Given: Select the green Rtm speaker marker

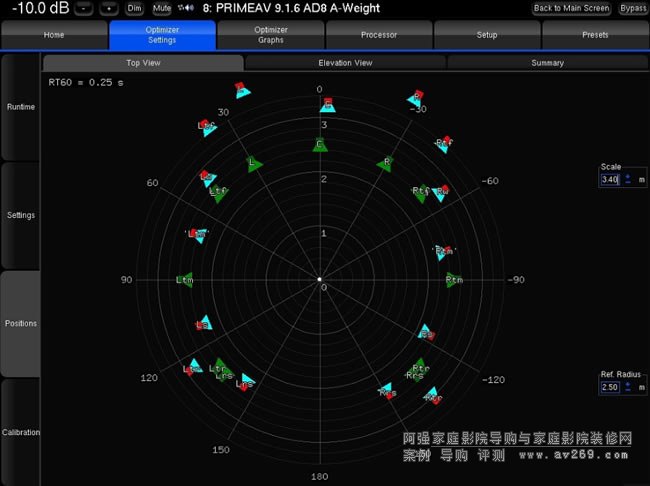Looking at the screenshot, I should tap(454, 281).
